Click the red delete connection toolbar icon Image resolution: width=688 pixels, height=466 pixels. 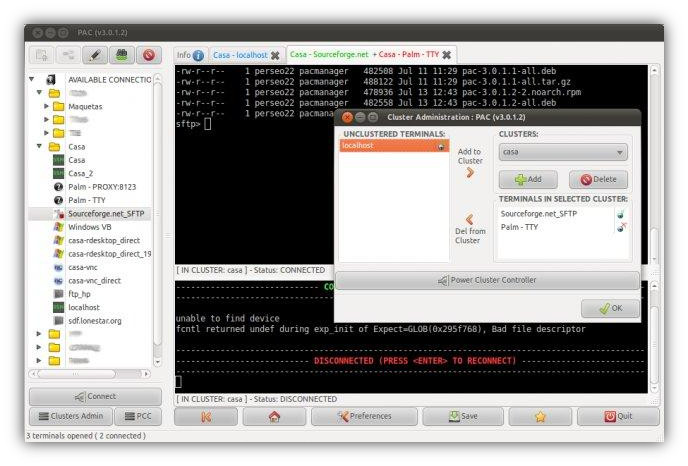click(149, 55)
